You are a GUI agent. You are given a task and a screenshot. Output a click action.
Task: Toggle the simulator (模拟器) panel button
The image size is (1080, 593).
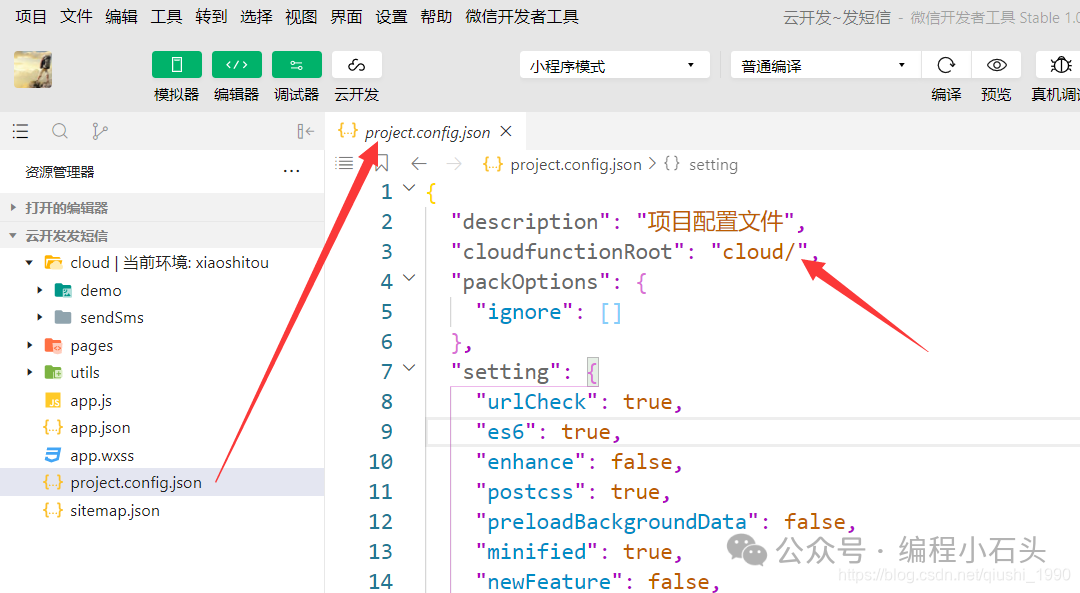(176, 65)
